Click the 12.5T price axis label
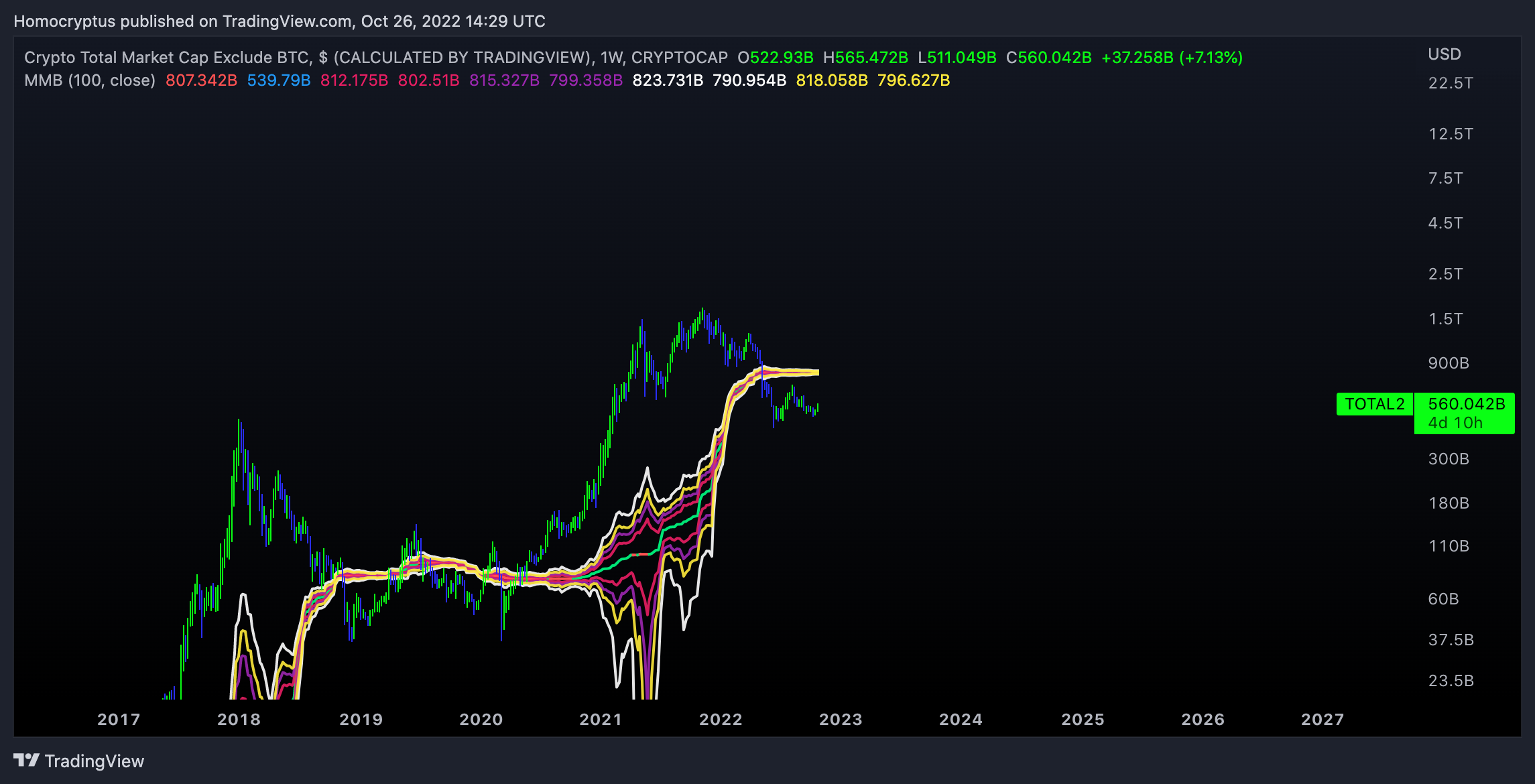 (1451, 134)
